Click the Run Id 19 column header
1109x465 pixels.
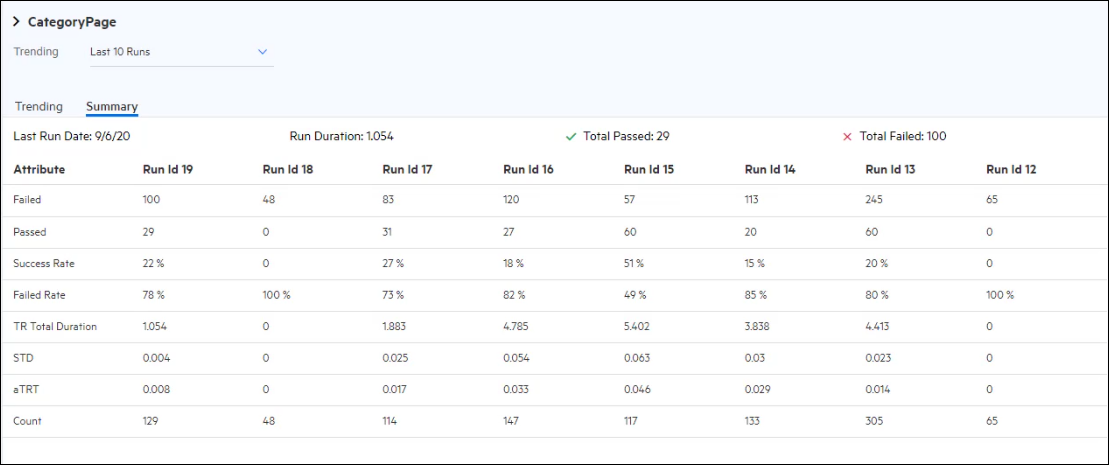pyautogui.click(x=168, y=170)
